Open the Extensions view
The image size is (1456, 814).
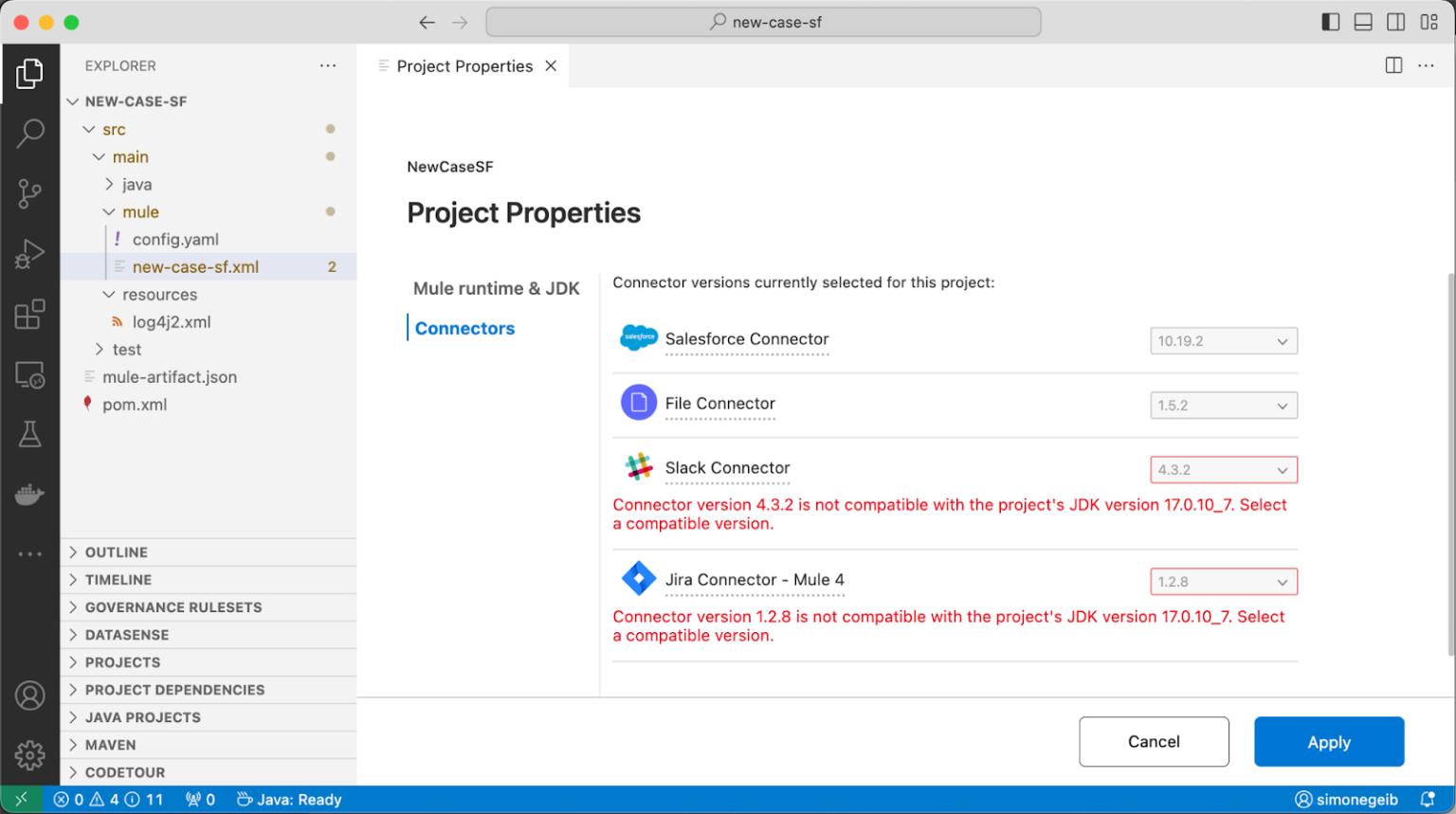31,314
